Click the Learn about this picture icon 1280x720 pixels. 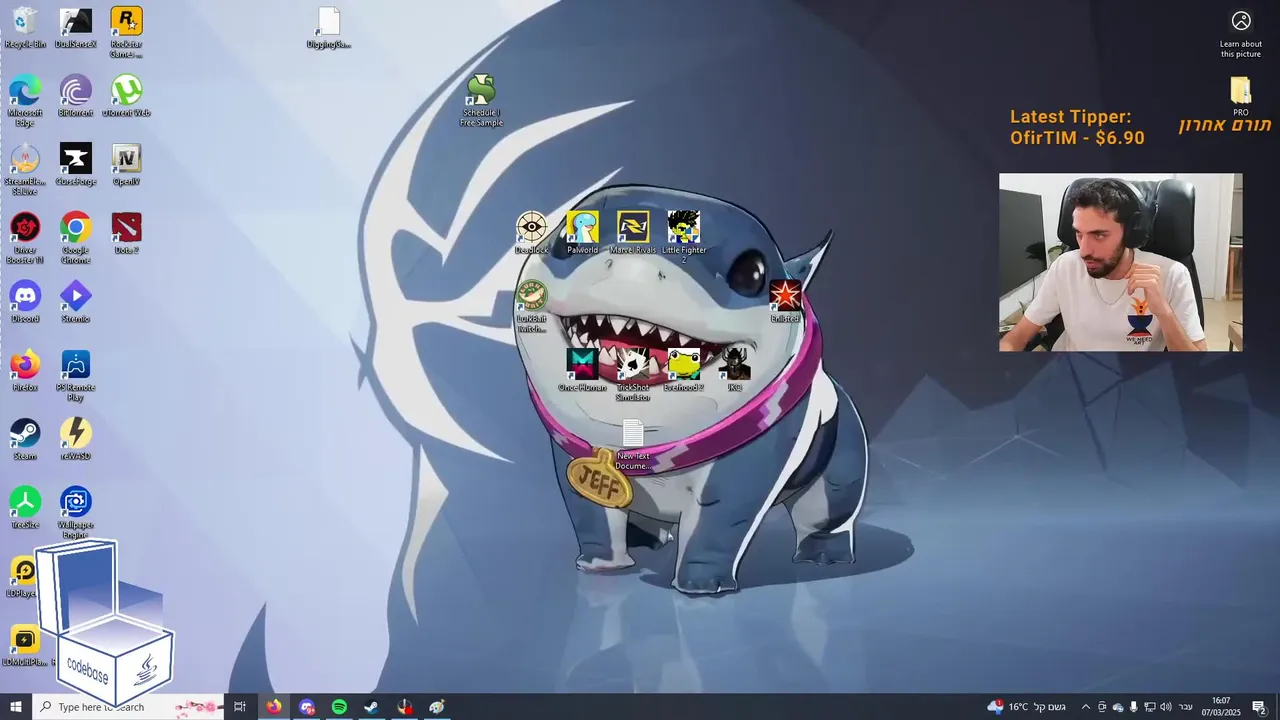[x=1241, y=33]
